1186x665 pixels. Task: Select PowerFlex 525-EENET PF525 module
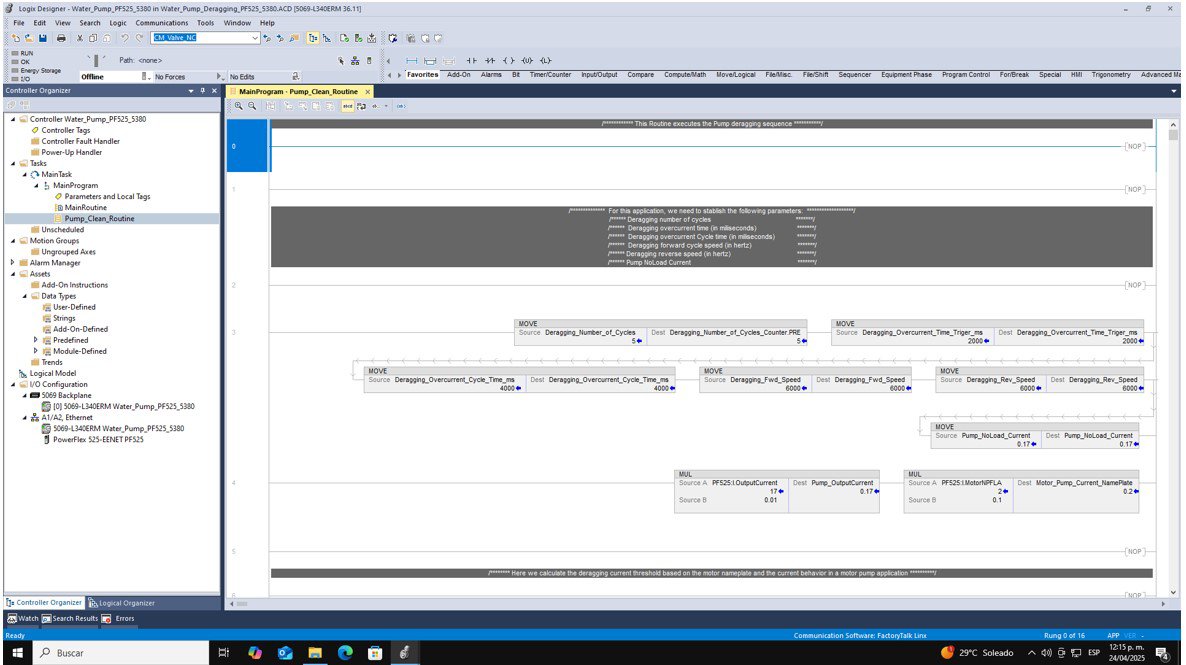pyautogui.click(x=98, y=440)
